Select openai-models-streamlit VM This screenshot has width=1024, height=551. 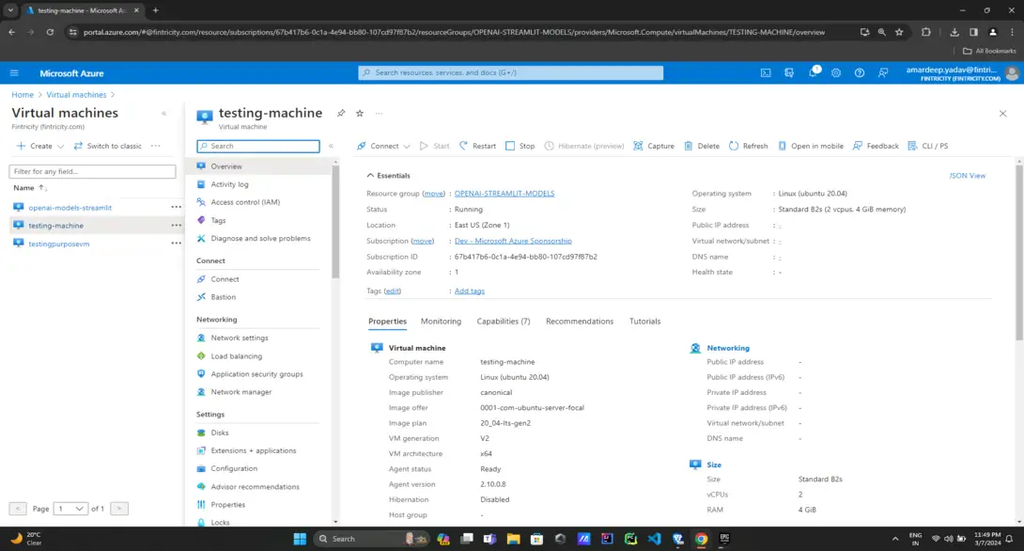pos(70,208)
